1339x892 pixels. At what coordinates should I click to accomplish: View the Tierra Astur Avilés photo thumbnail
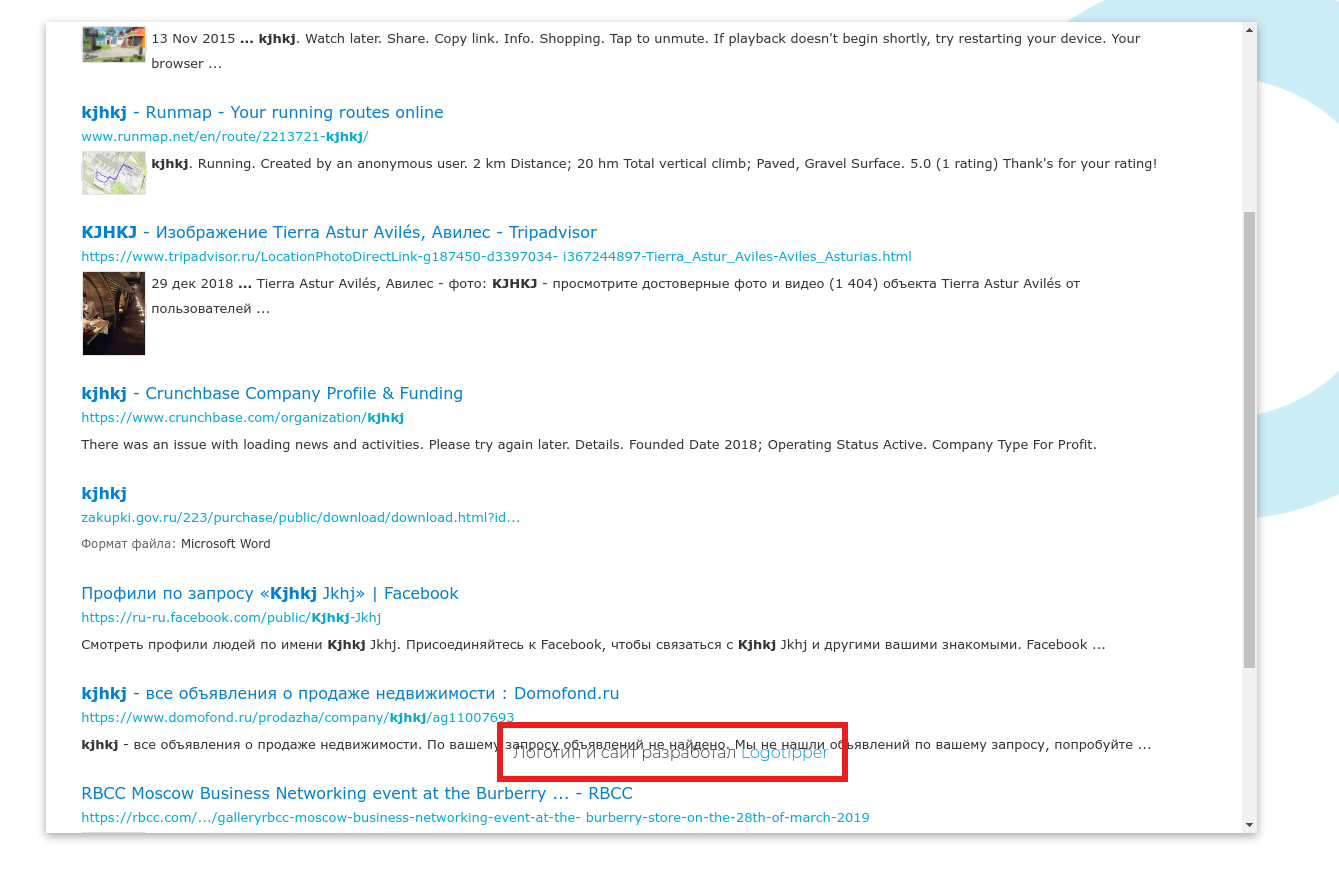pos(114,313)
